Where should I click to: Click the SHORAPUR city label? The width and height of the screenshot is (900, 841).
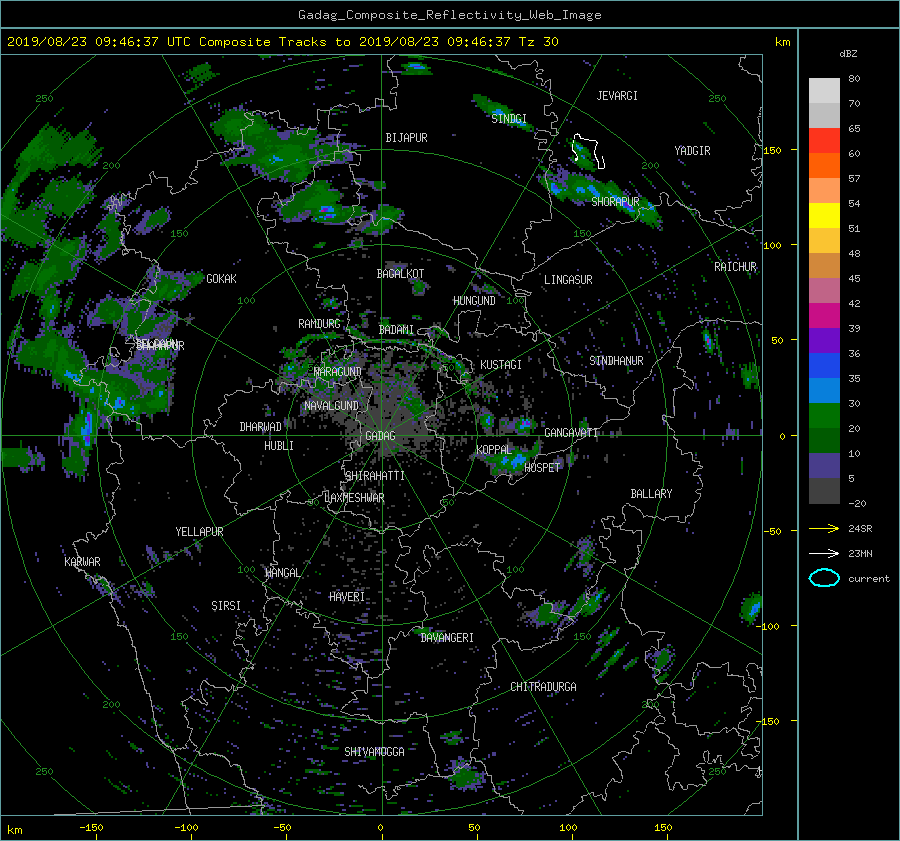pyautogui.click(x=615, y=201)
